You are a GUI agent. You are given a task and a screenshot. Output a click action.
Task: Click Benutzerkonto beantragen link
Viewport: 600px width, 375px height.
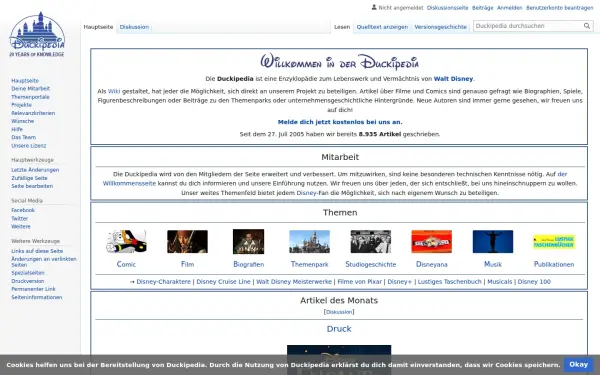[x=559, y=8]
